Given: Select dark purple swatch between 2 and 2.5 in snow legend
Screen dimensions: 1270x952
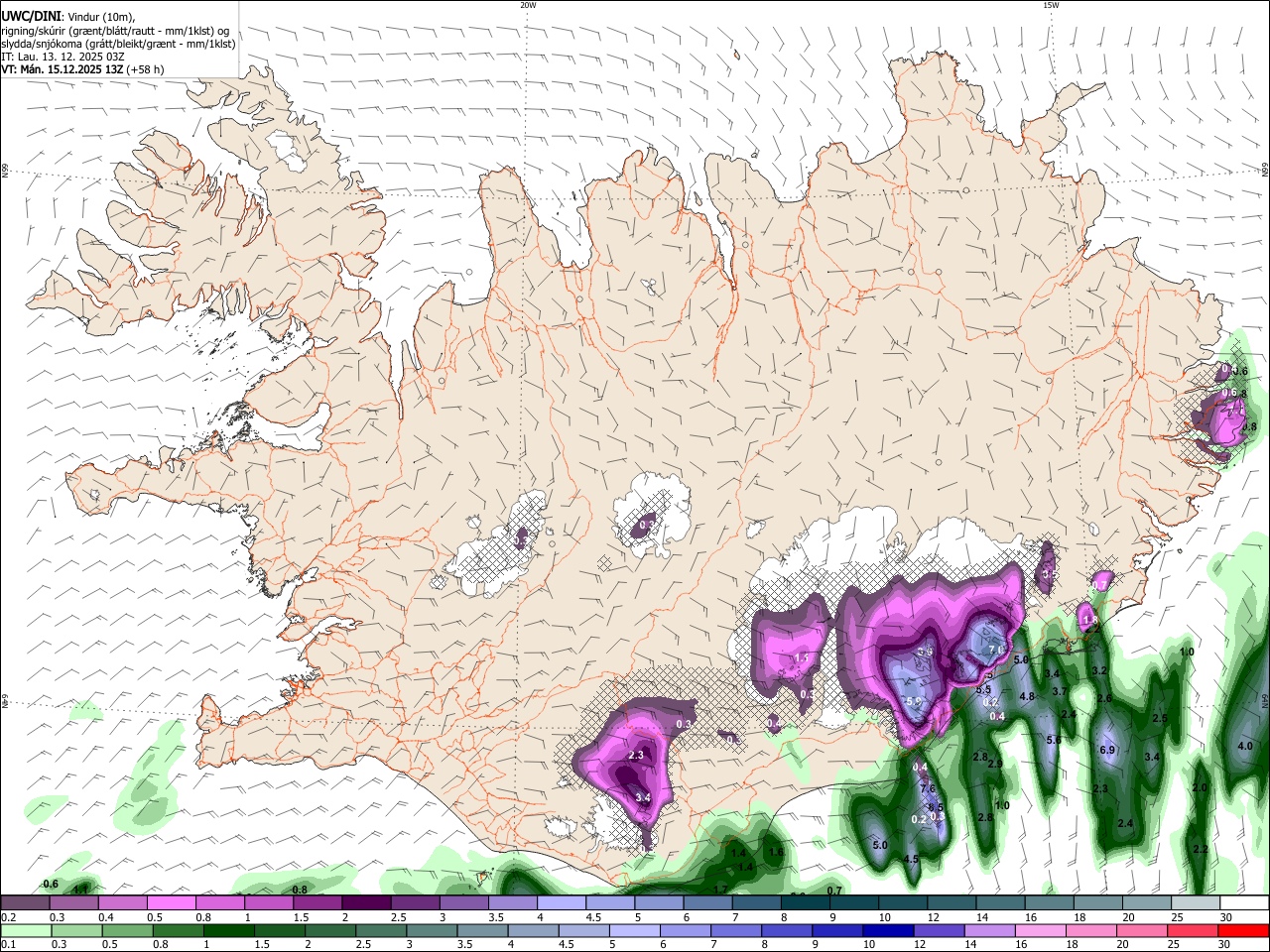Looking at the screenshot, I should click(365, 902).
